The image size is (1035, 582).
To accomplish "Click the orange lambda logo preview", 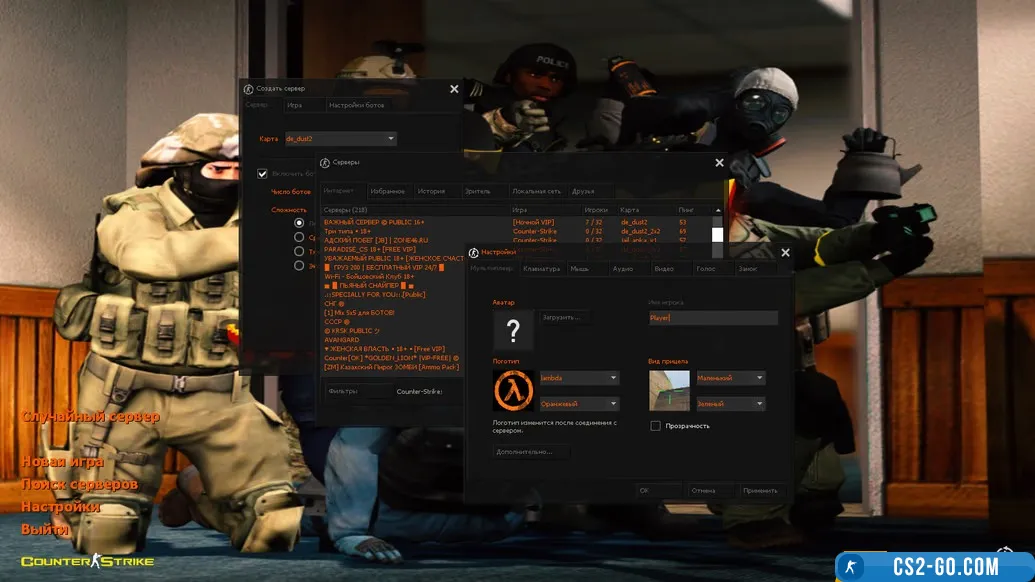I will pos(513,391).
